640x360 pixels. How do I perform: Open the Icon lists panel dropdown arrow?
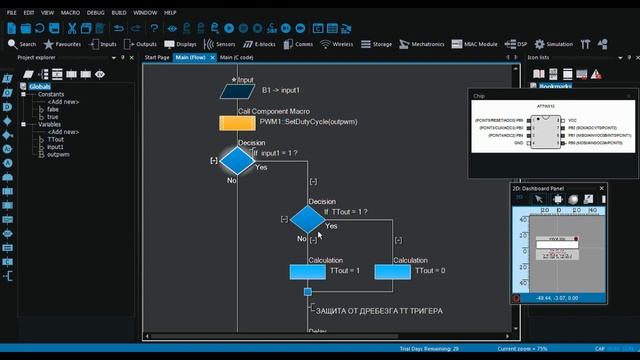coord(620,58)
